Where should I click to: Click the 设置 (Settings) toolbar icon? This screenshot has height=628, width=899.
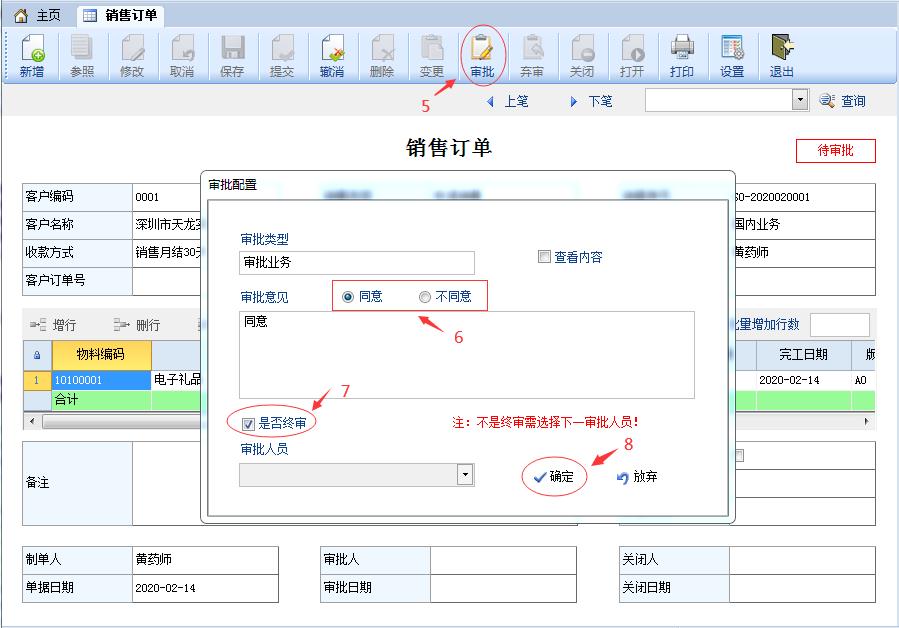[x=732, y=55]
